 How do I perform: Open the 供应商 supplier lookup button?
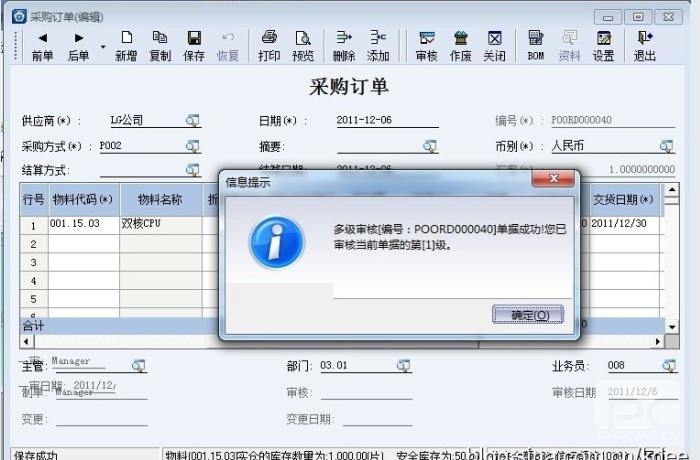(193, 121)
